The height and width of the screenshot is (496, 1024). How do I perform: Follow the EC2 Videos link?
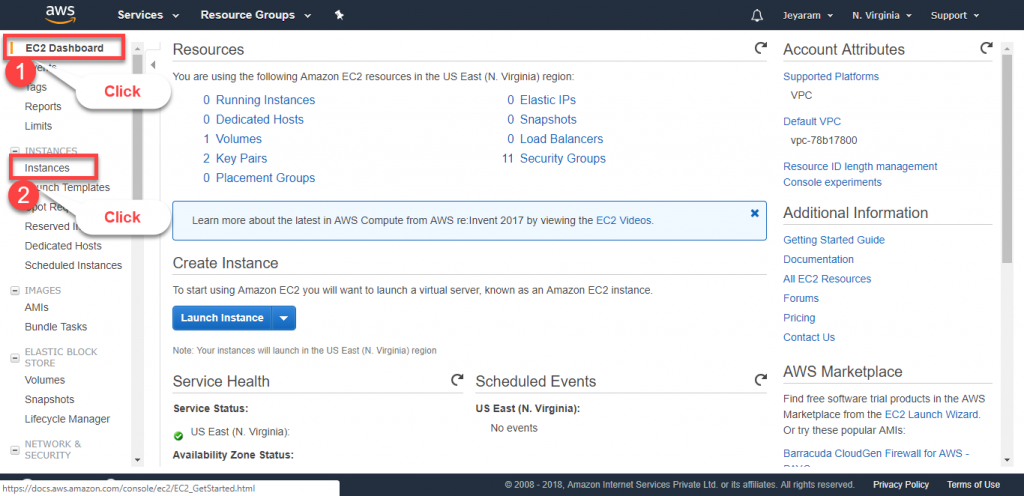pyautogui.click(x=624, y=221)
